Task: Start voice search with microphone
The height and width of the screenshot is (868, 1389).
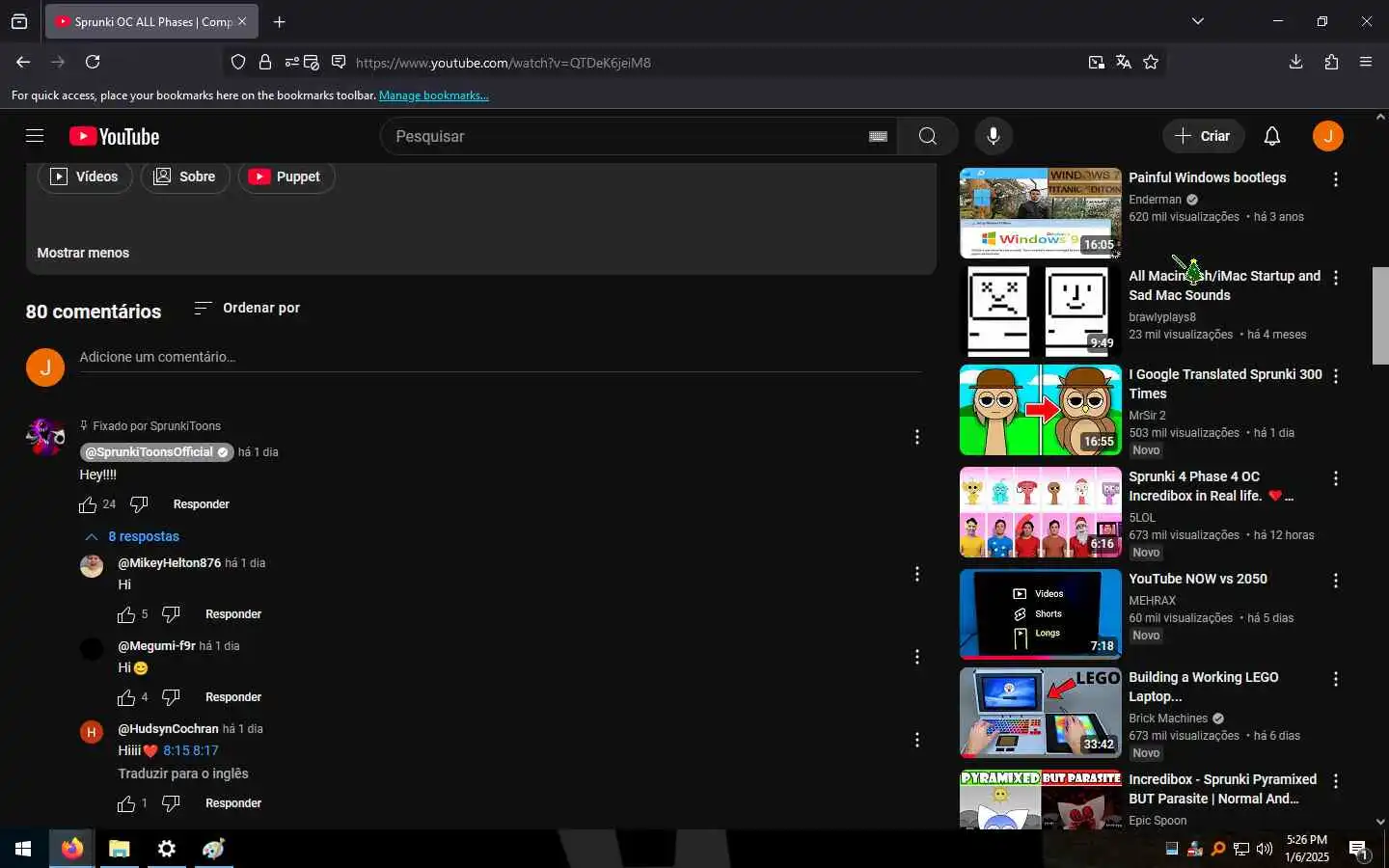Action: click(994, 136)
